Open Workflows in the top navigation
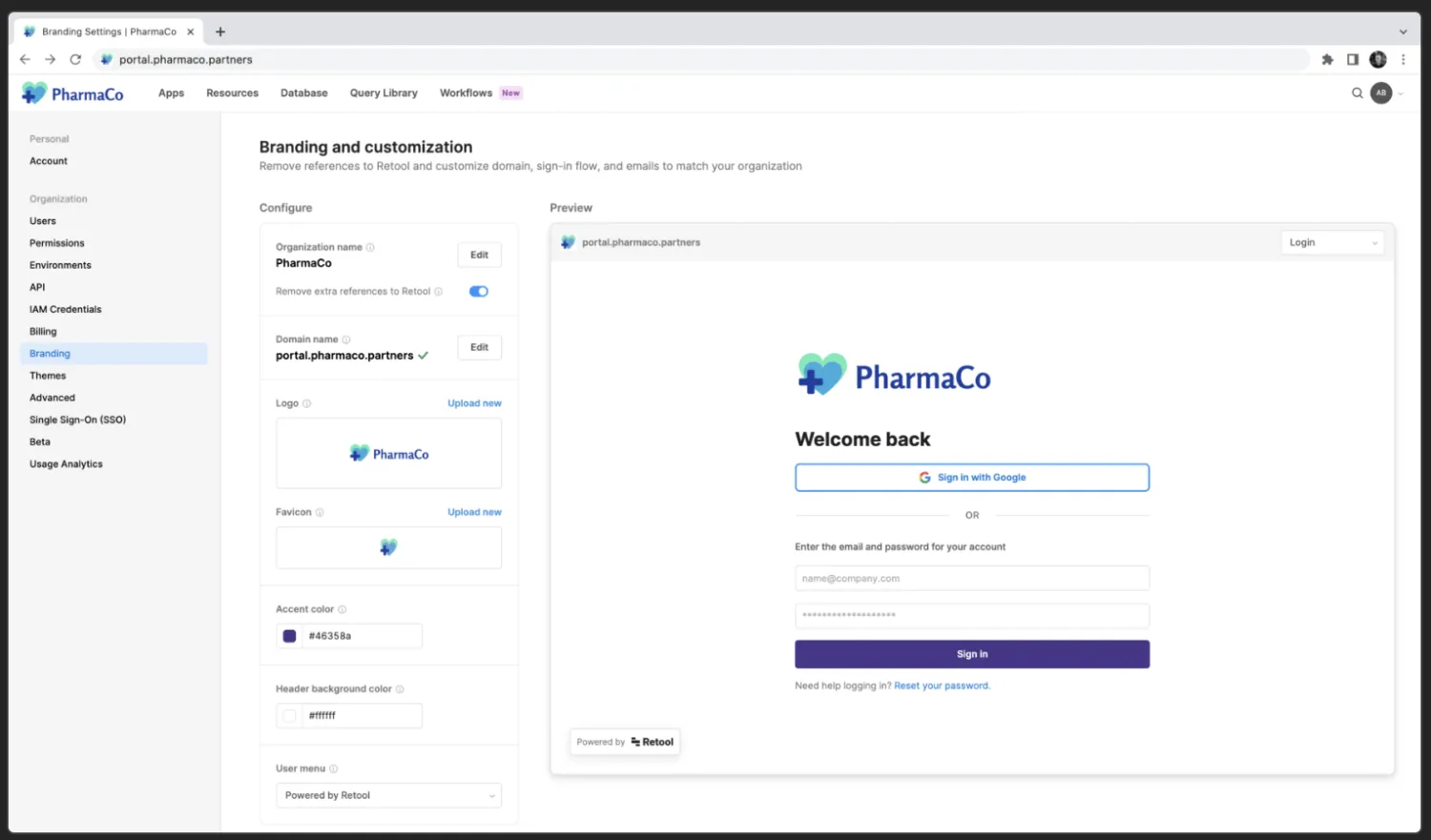 [466, 93]
